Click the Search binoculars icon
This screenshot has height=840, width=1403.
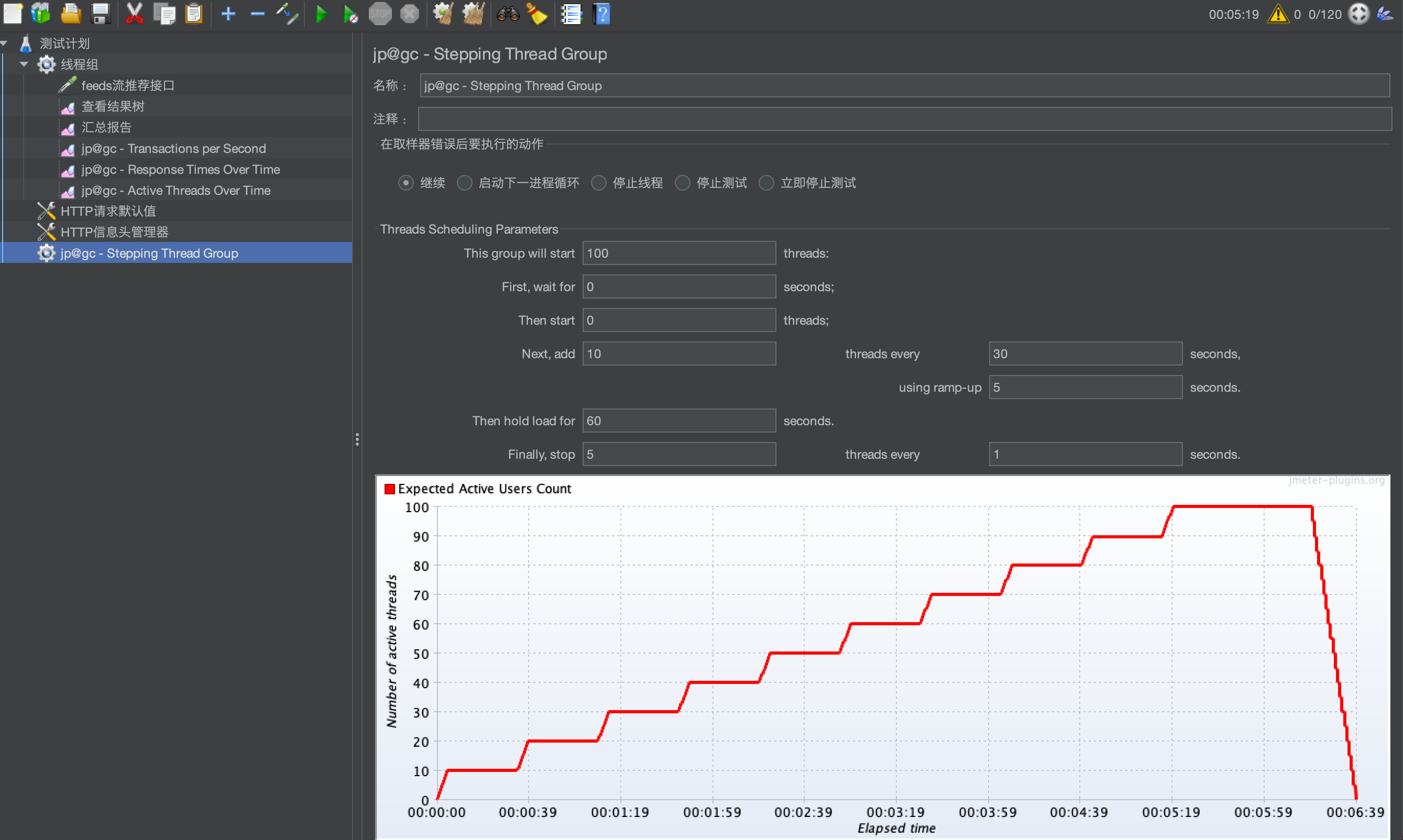click(x=507, y=14)
